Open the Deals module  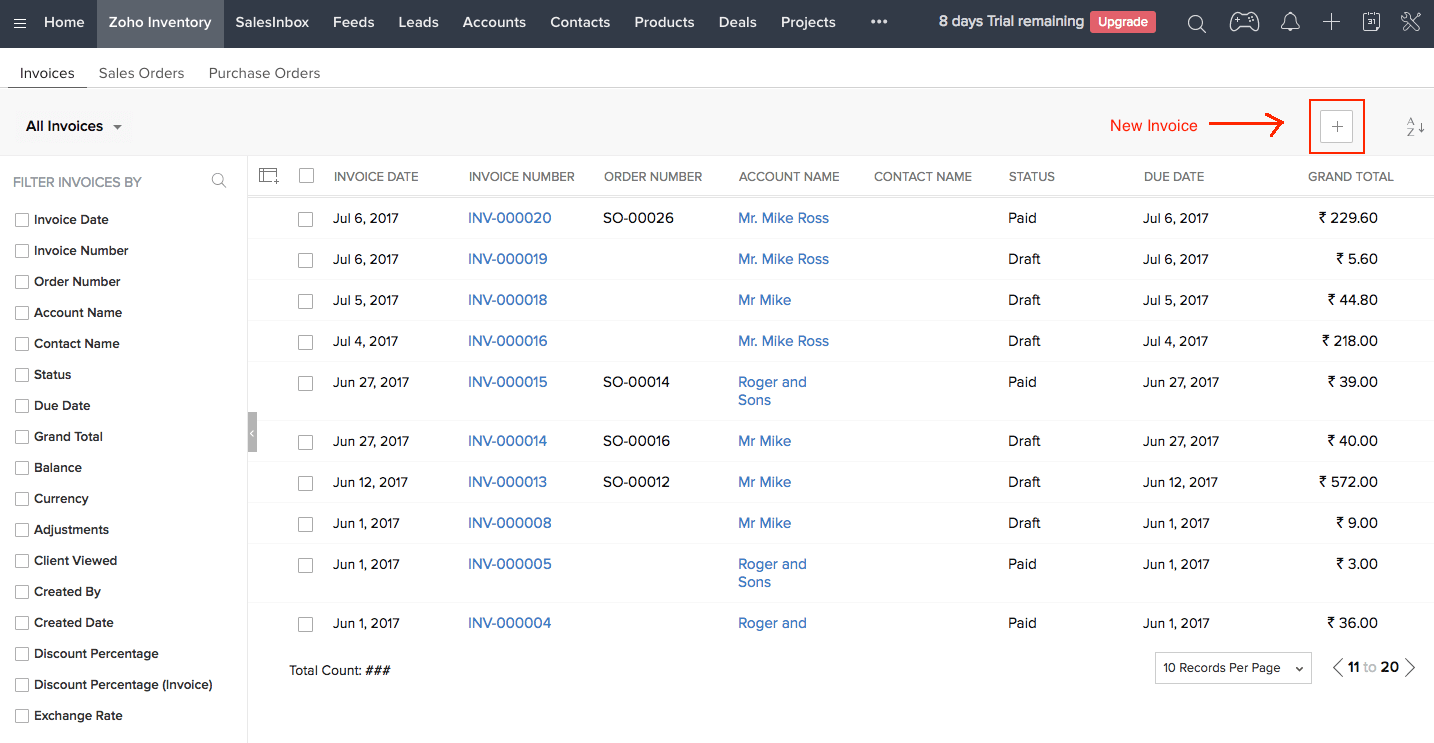737,22
